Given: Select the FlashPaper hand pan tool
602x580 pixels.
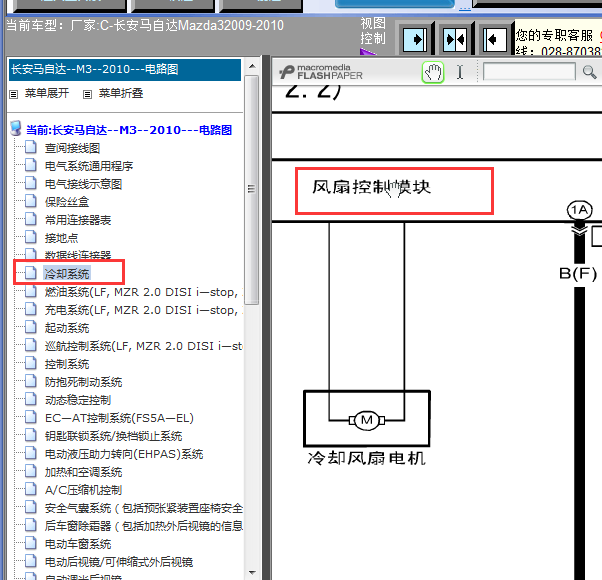Looking at the screenshot, I should [x=433, y=72].
